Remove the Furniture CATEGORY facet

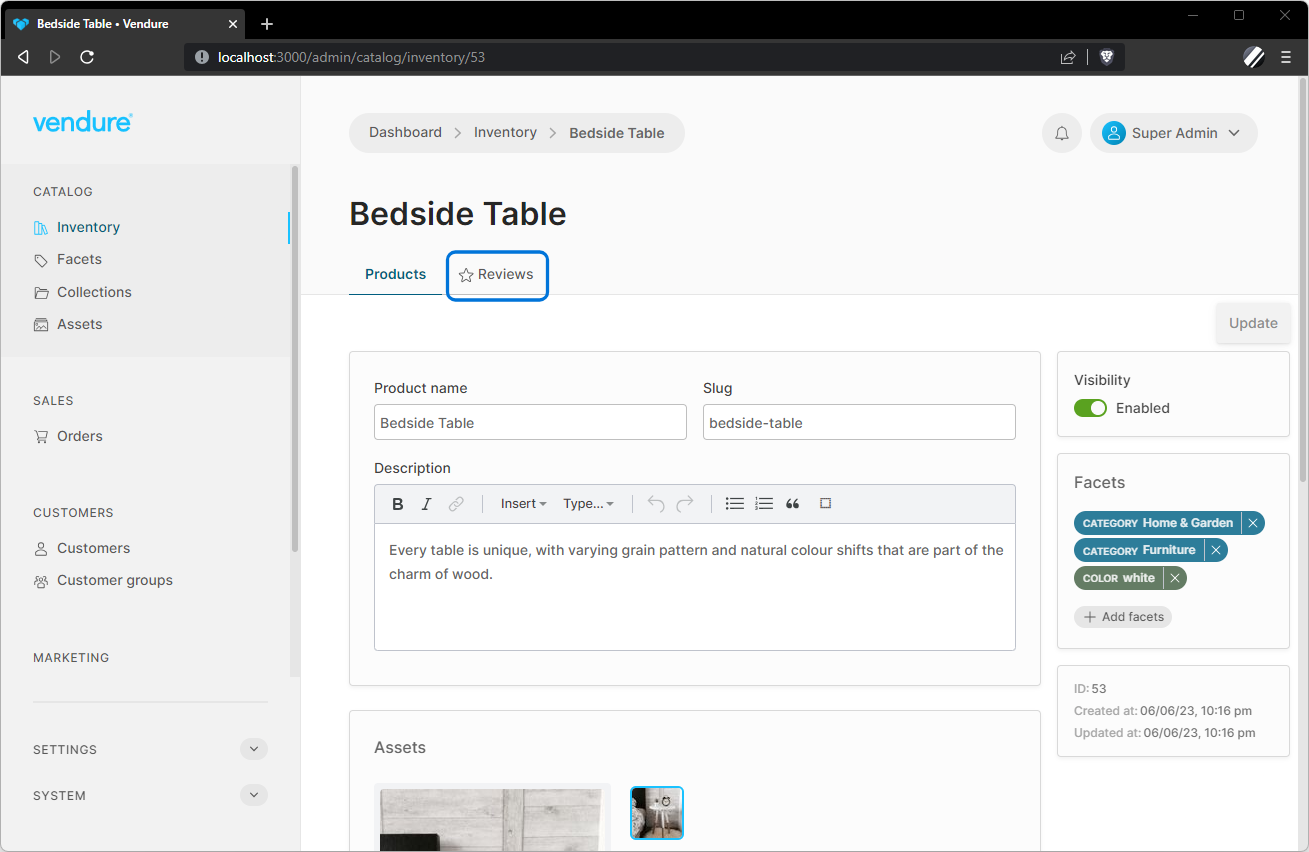[x=1216, y=549]
